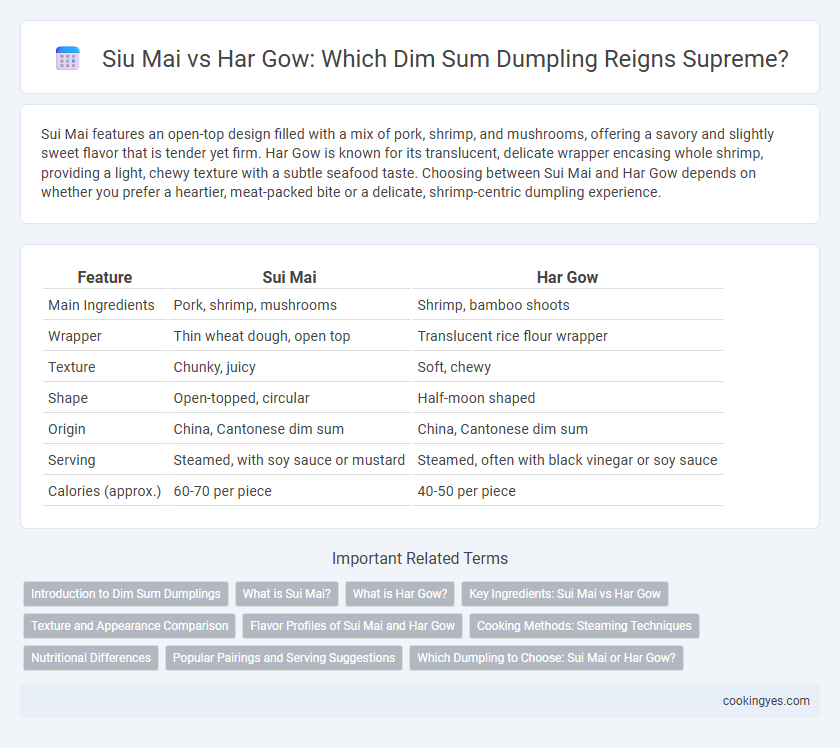
Task: Select 'Key Ingredients: Sui Mai vs Har Gow' tag
Action: pos(565,594)
